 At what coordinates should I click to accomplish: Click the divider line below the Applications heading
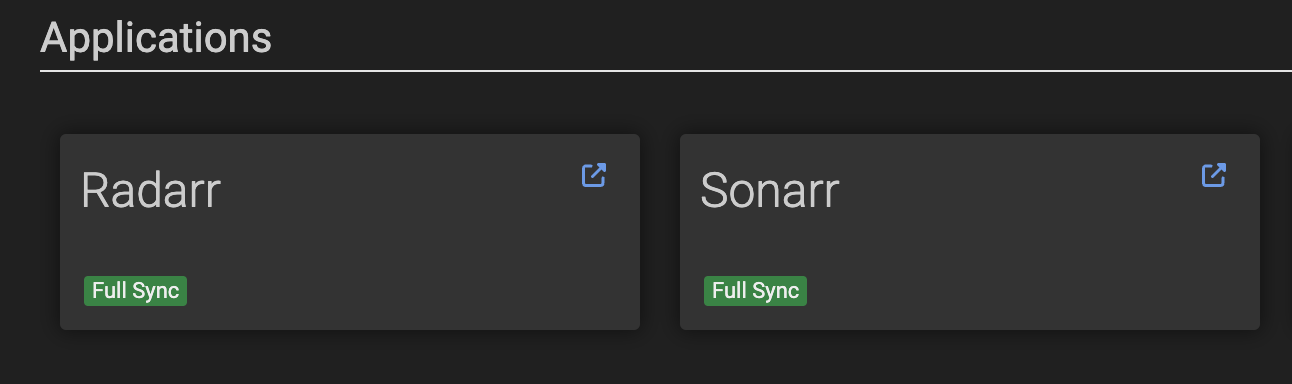coord(666,71)
